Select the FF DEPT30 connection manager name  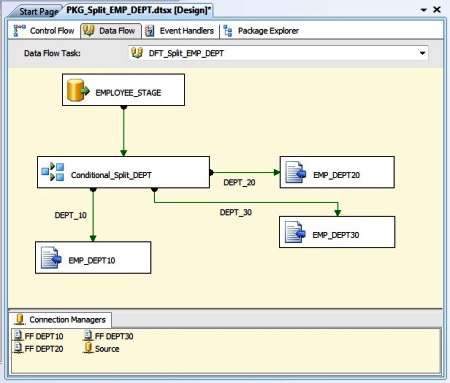pyautogui.click(x=114, y=336)
